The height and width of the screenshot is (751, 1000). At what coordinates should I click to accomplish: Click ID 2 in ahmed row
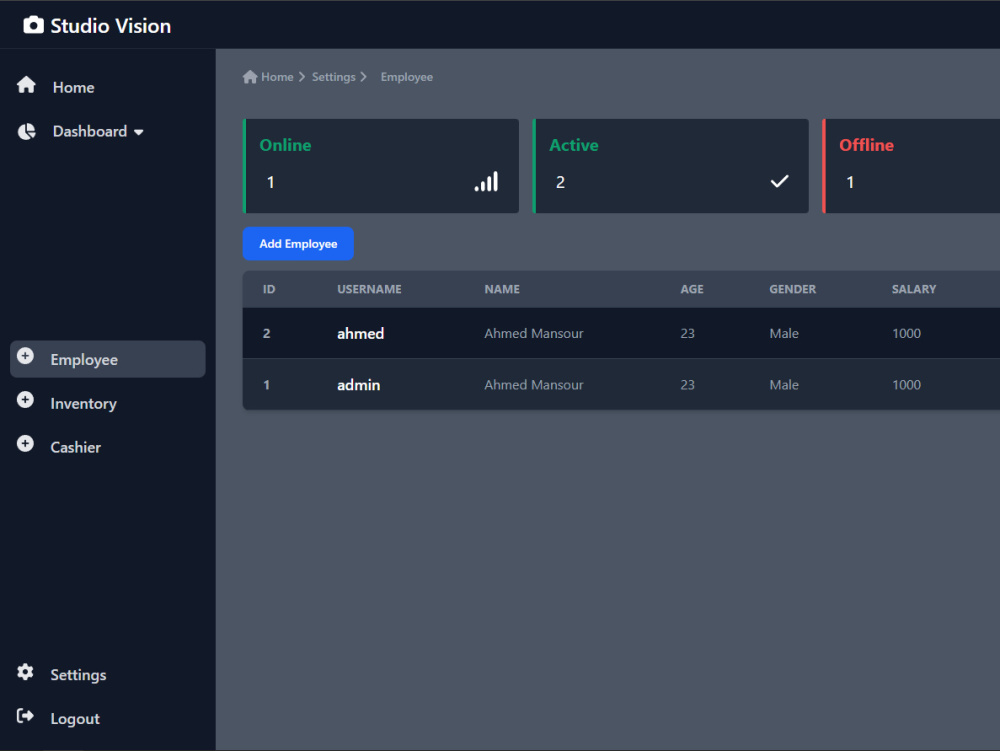[x=267, y=333]
